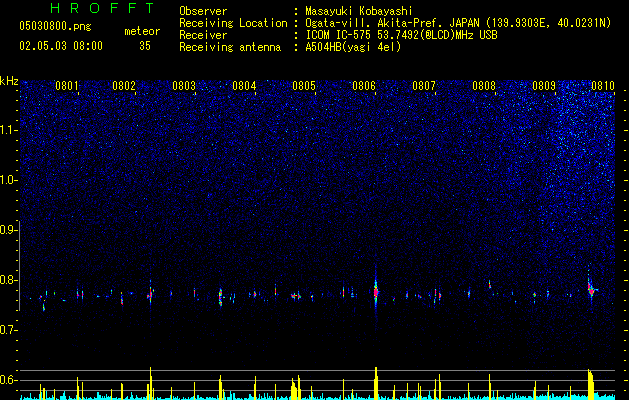Click the 0.7 kHz axis value
629x400 pixels.
tap(8, 330)
